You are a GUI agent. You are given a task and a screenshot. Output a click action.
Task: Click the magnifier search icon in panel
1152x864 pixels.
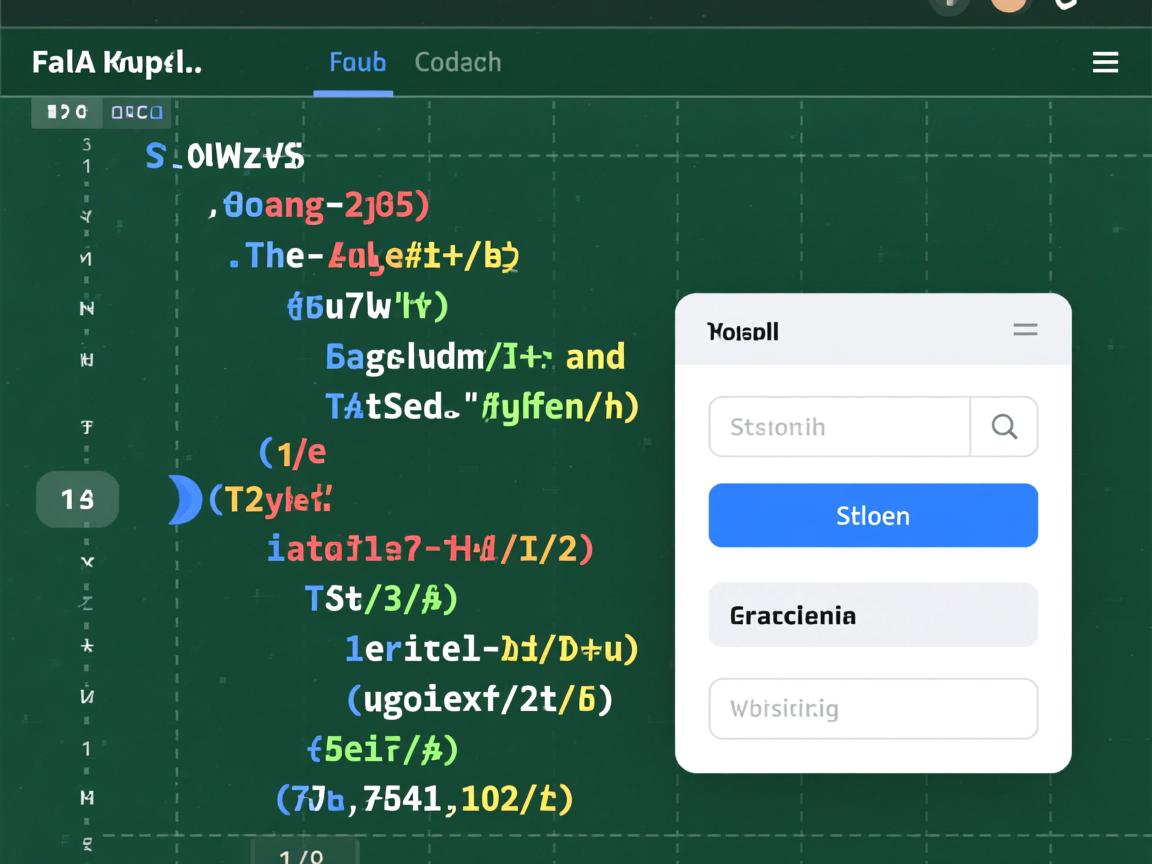click(1004, 427)
